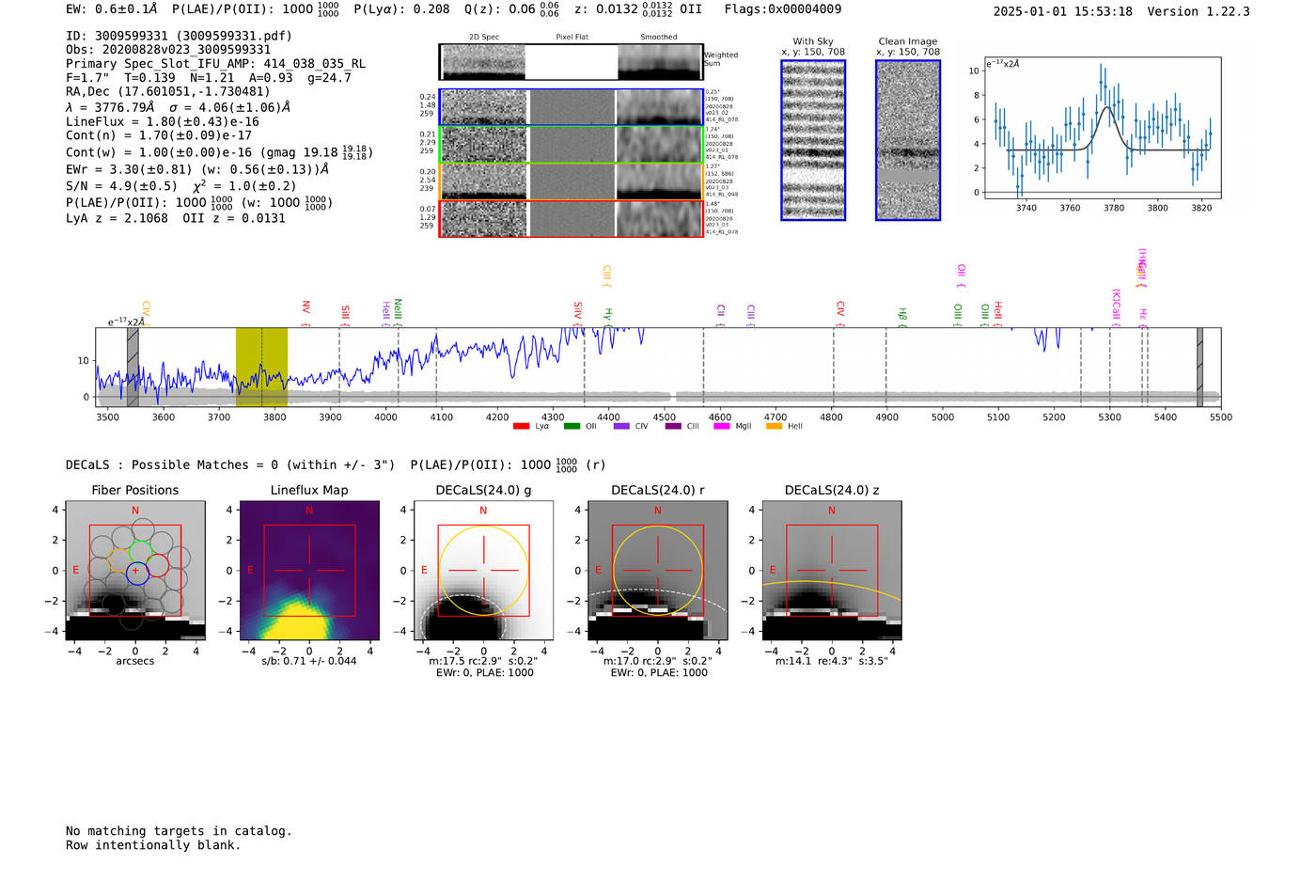Click the magenta MgII legend swatch
The height and width of the screenshot is (896, 1316).
[x=722, y=426]
